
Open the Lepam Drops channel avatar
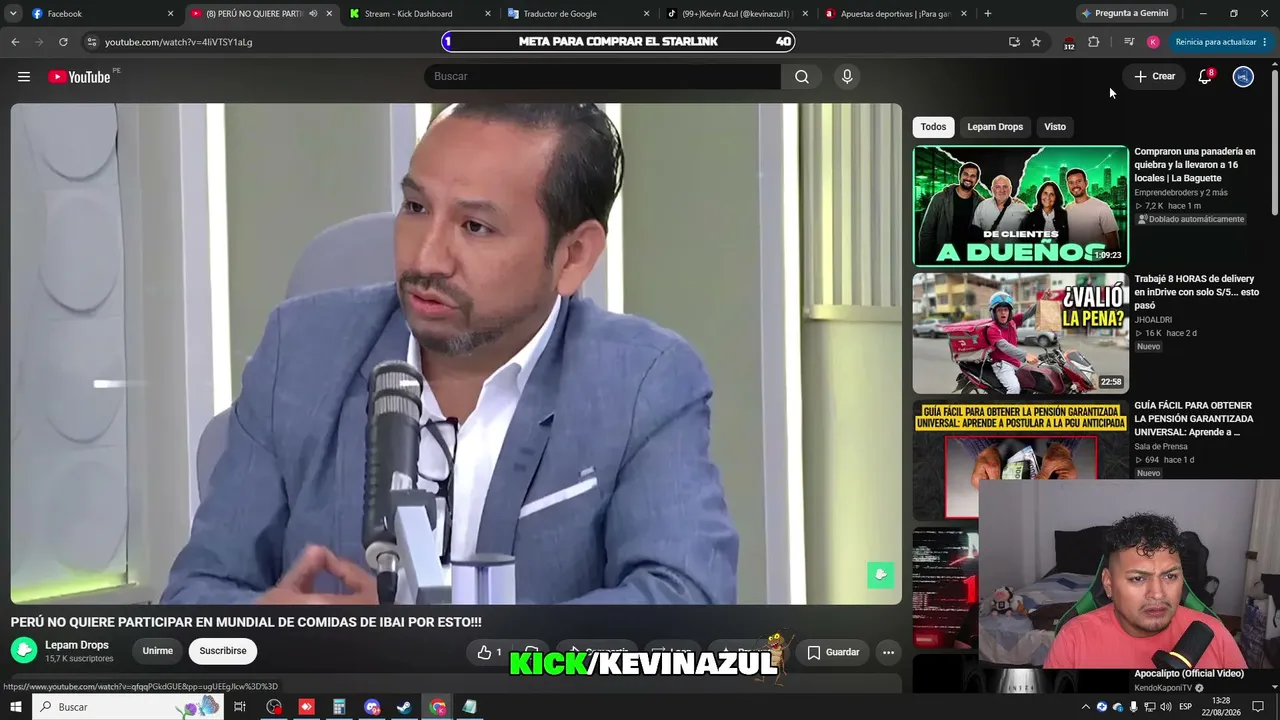24,651
